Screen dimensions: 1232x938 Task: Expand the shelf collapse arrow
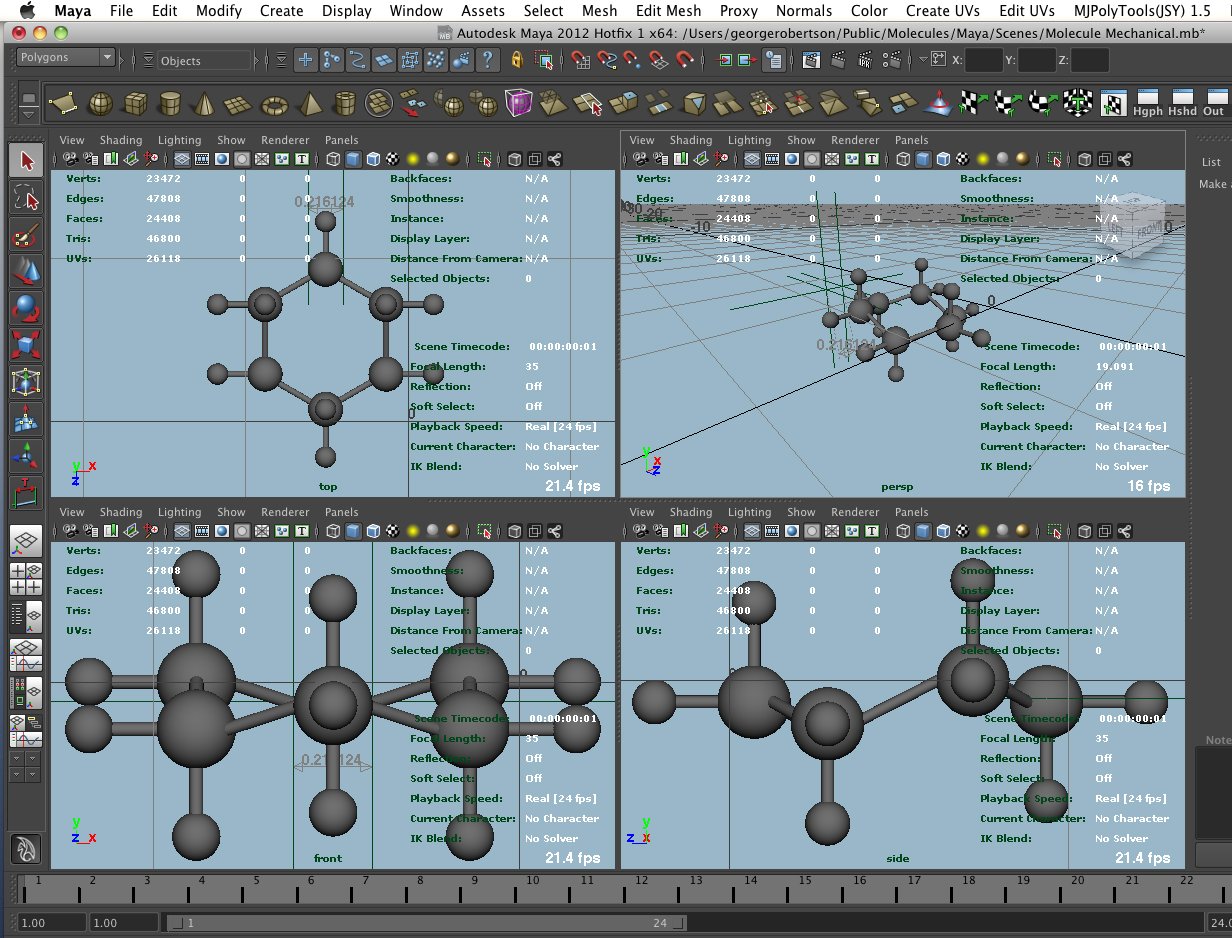tap(28, 112)
